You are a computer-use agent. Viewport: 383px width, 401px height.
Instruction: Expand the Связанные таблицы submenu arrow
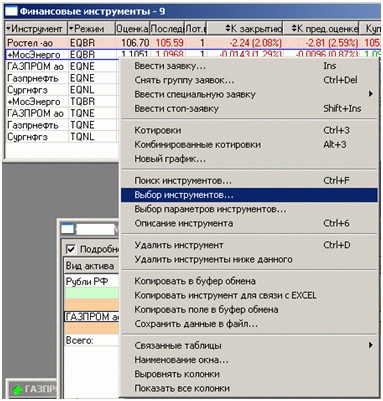point(371,345)
